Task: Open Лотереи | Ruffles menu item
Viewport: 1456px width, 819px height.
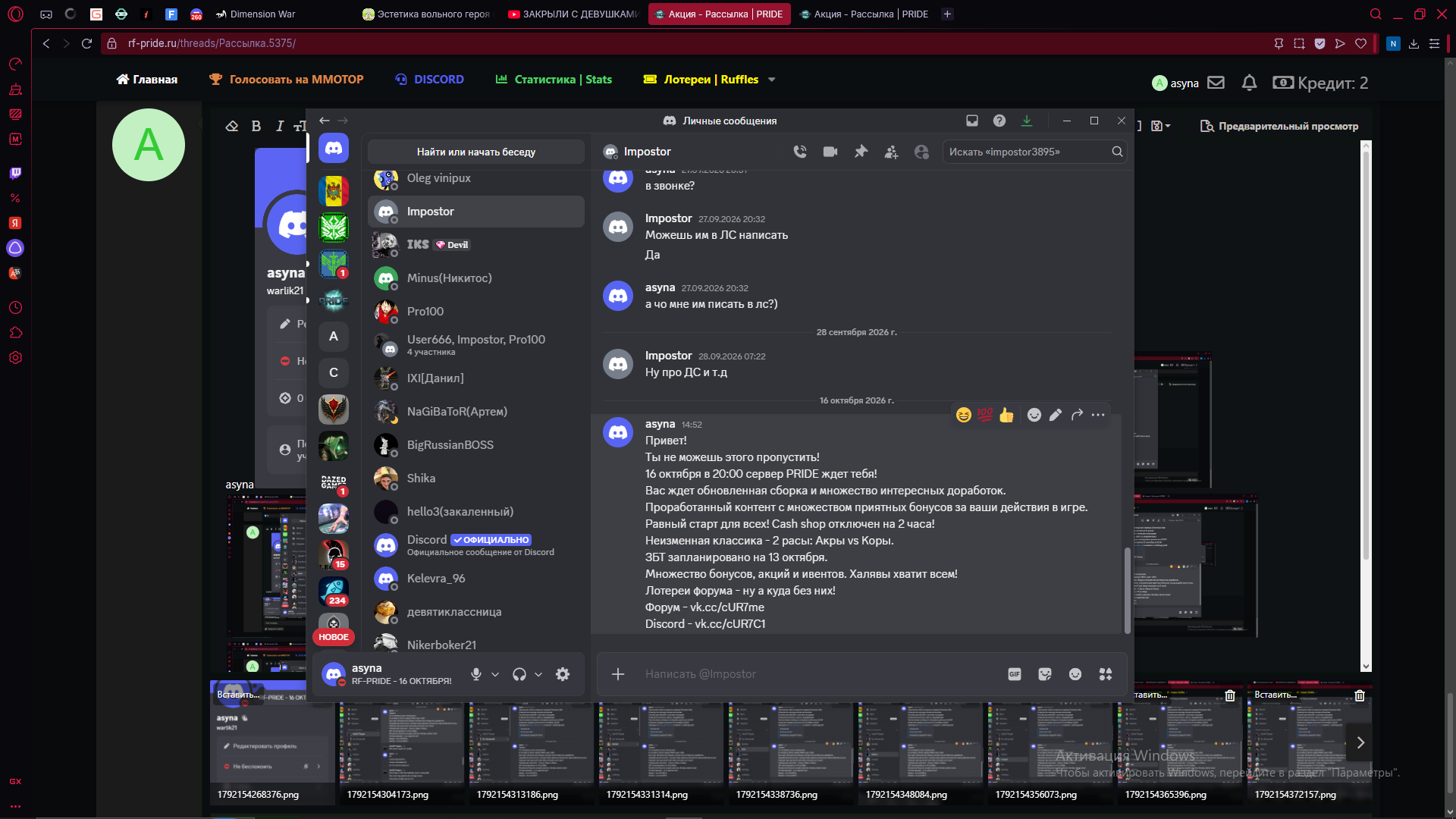Action: point(701,80)
